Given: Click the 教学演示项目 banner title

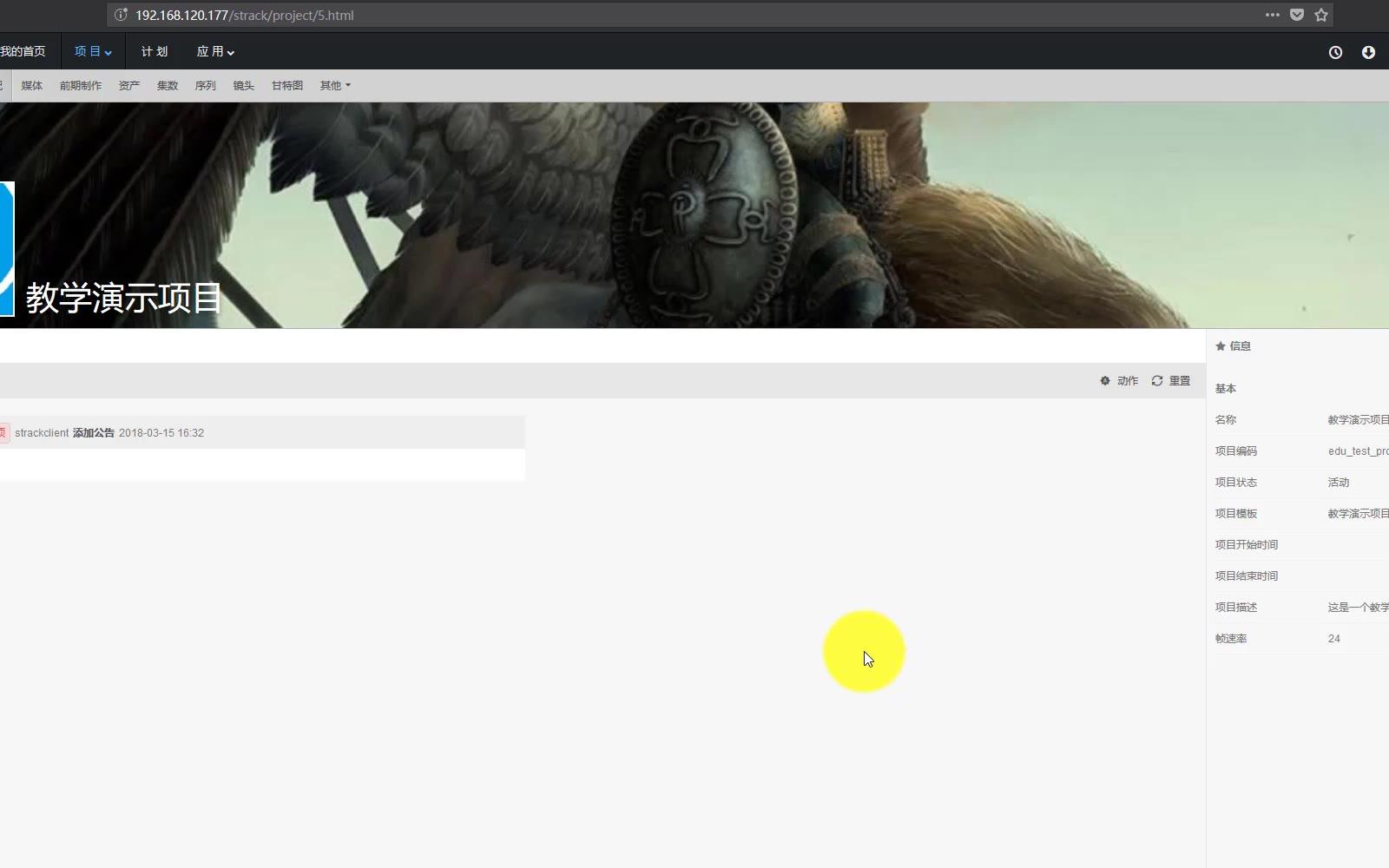Looking at the screenshot, I should point(124,299).
